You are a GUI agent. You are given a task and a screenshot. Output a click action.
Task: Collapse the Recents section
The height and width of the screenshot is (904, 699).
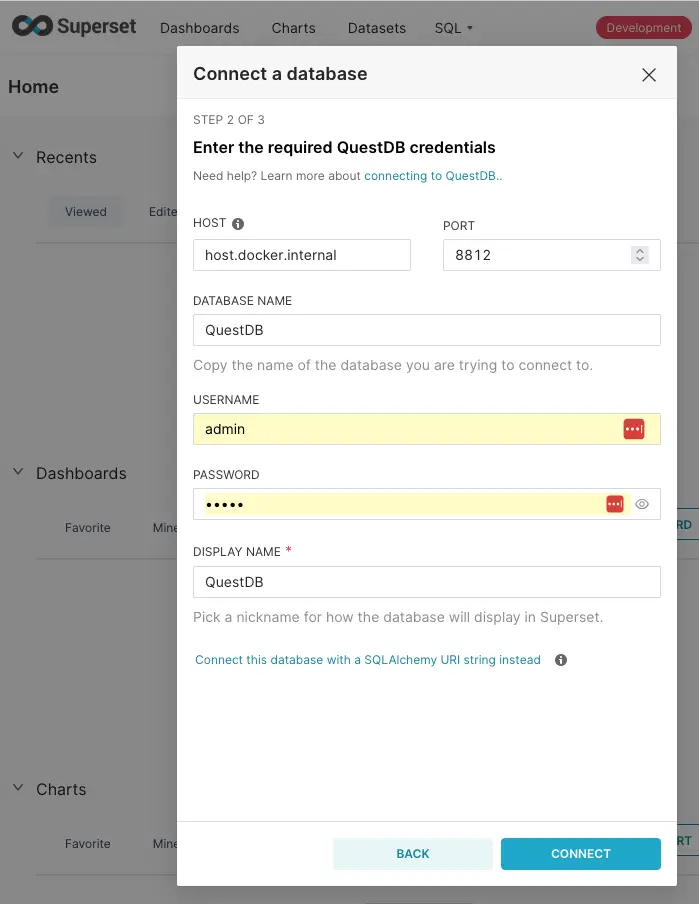point(17,157)
